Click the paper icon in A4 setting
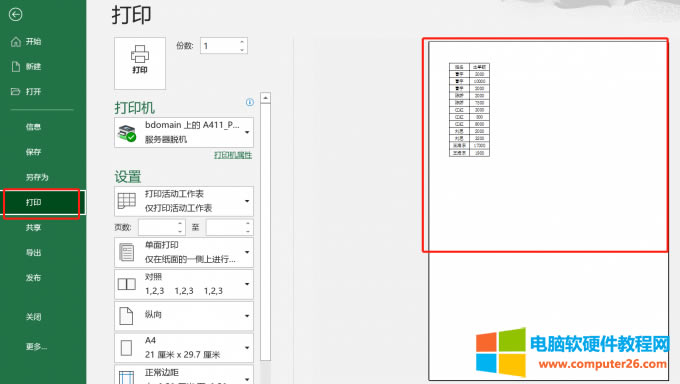Image resolution: width=680 pixels, height=384 pixels. pos(126,348)
